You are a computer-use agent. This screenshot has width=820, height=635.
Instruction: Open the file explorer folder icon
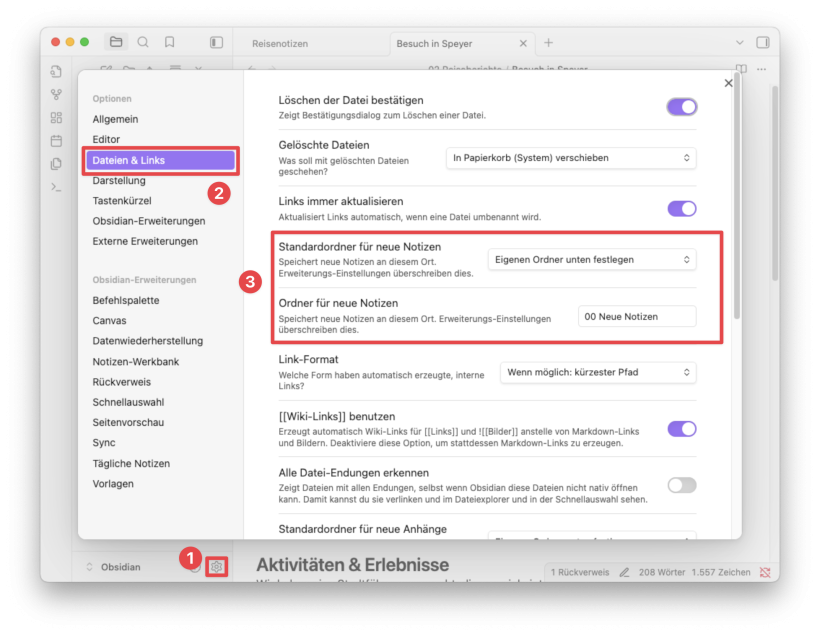pos(116,42)
